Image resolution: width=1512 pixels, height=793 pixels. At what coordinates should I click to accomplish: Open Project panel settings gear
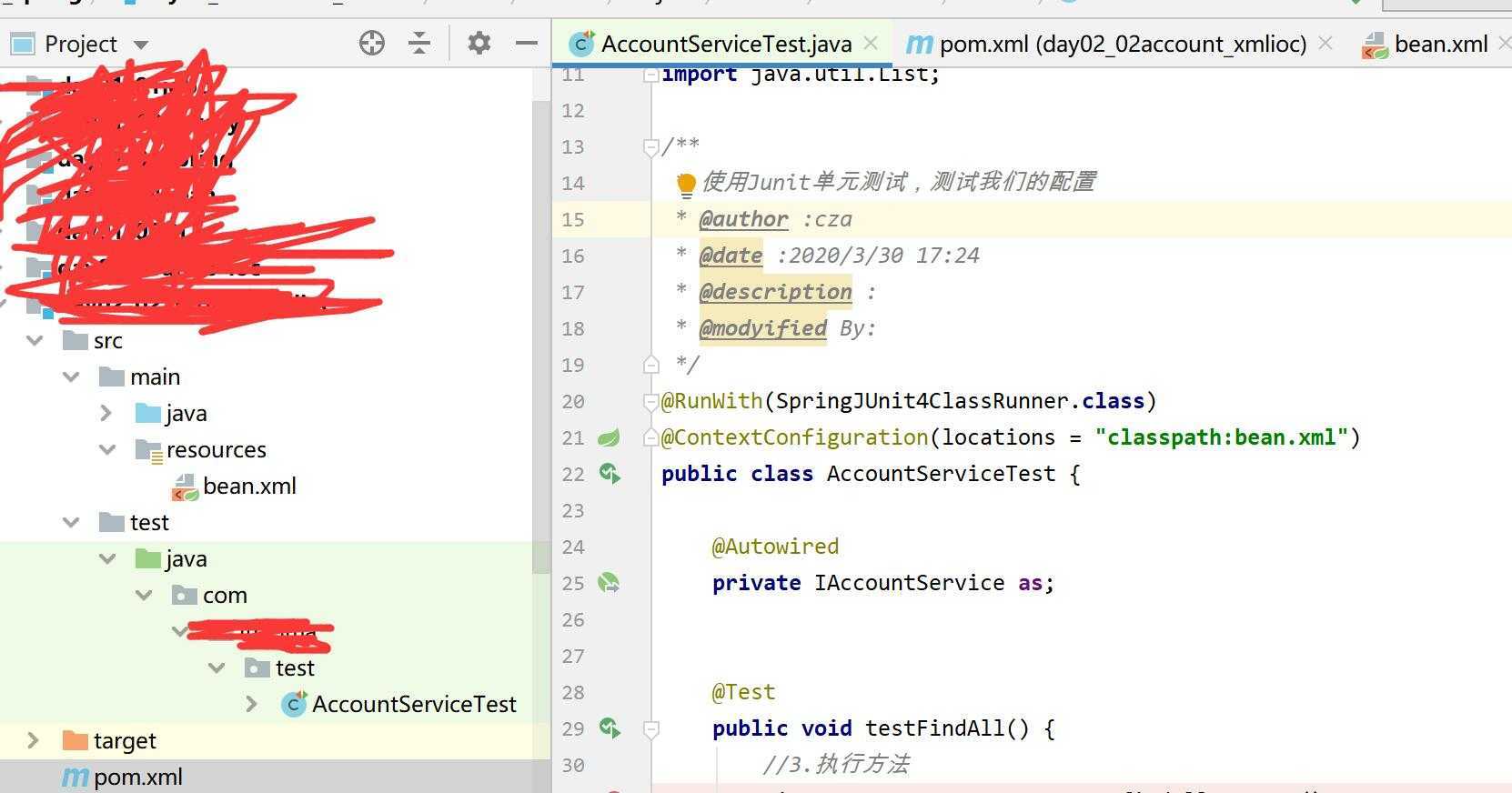pyautogui.click(x=479, y=43)
